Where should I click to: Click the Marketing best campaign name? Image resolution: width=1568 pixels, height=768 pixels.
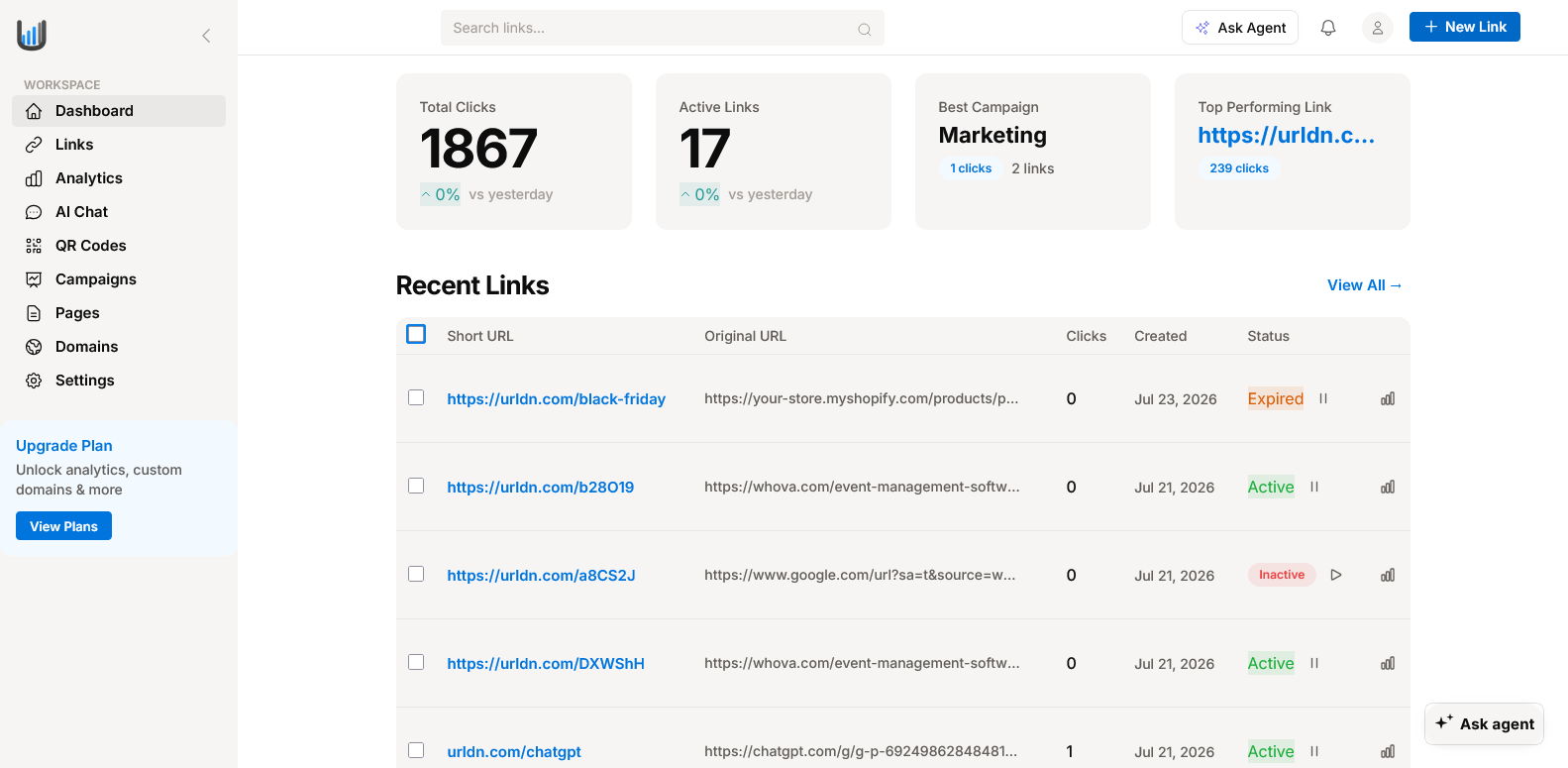pos(993,136)
